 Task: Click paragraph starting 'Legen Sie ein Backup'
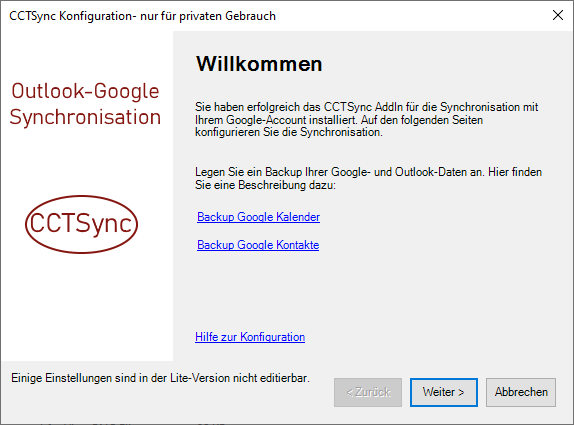[x=368, y=178]
